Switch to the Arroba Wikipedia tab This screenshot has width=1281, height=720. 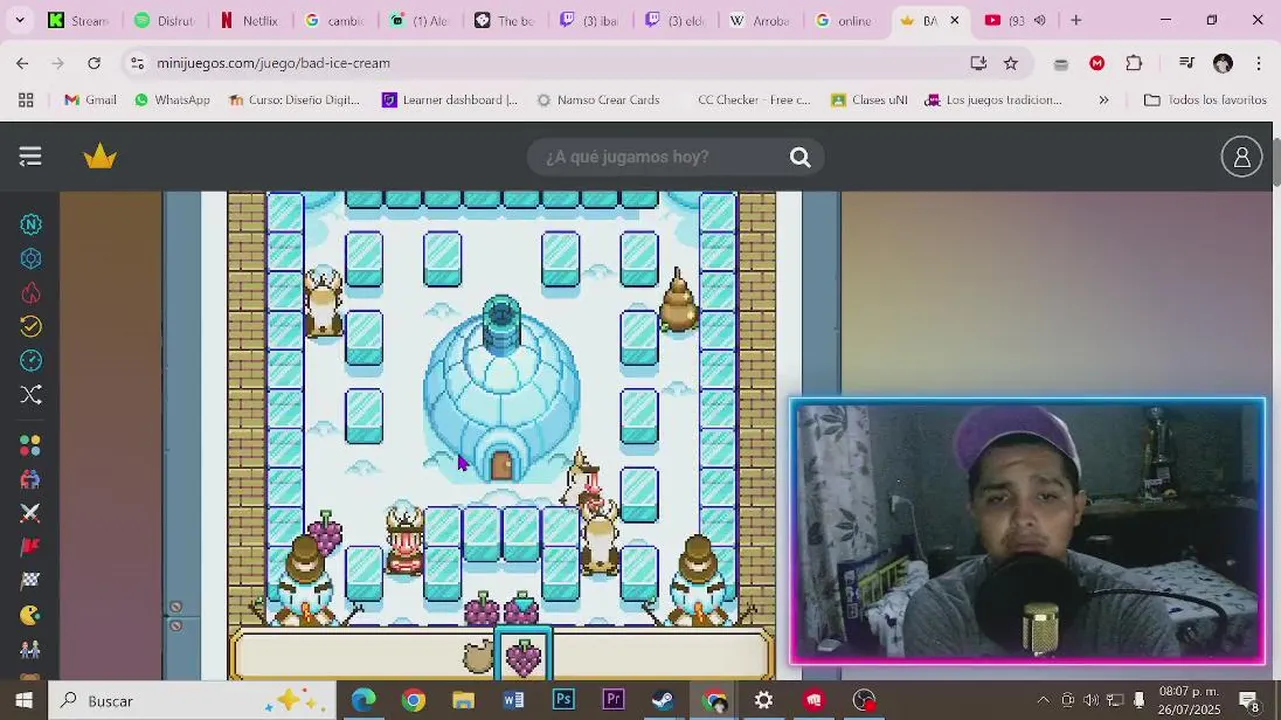pos(760,20)
